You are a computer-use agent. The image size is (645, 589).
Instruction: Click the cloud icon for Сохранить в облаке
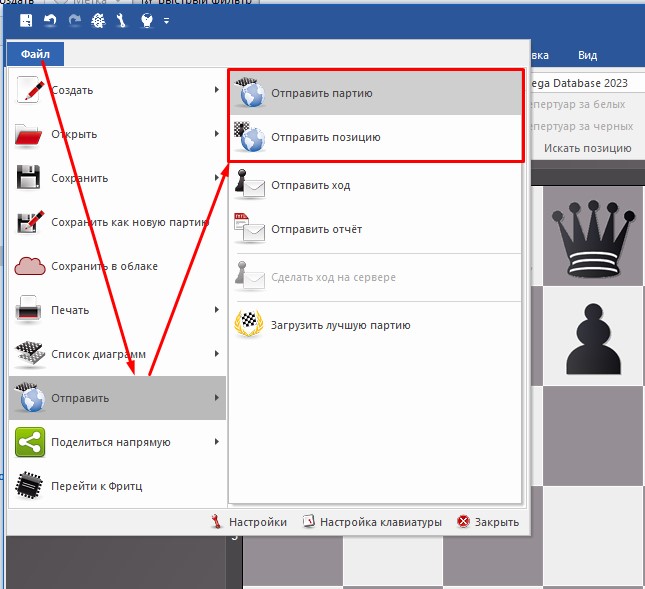pos(30,267)
